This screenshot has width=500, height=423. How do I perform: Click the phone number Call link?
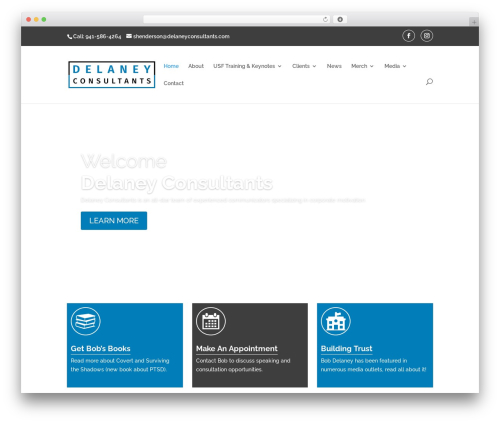click(94, 36)
